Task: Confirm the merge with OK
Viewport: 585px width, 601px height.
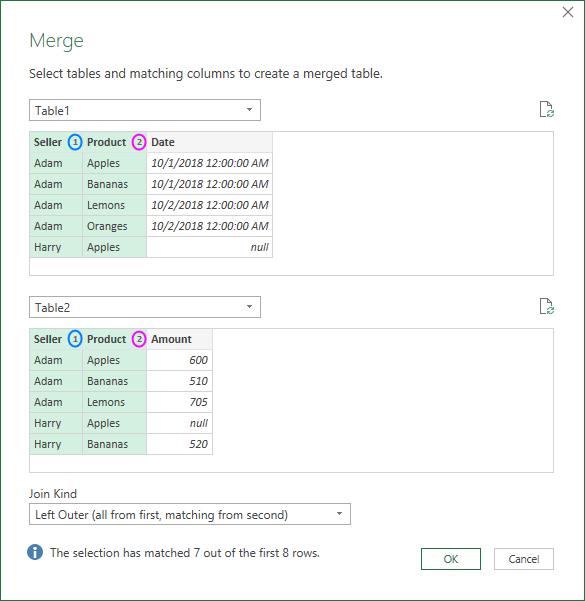Action: tap(451, 559)
